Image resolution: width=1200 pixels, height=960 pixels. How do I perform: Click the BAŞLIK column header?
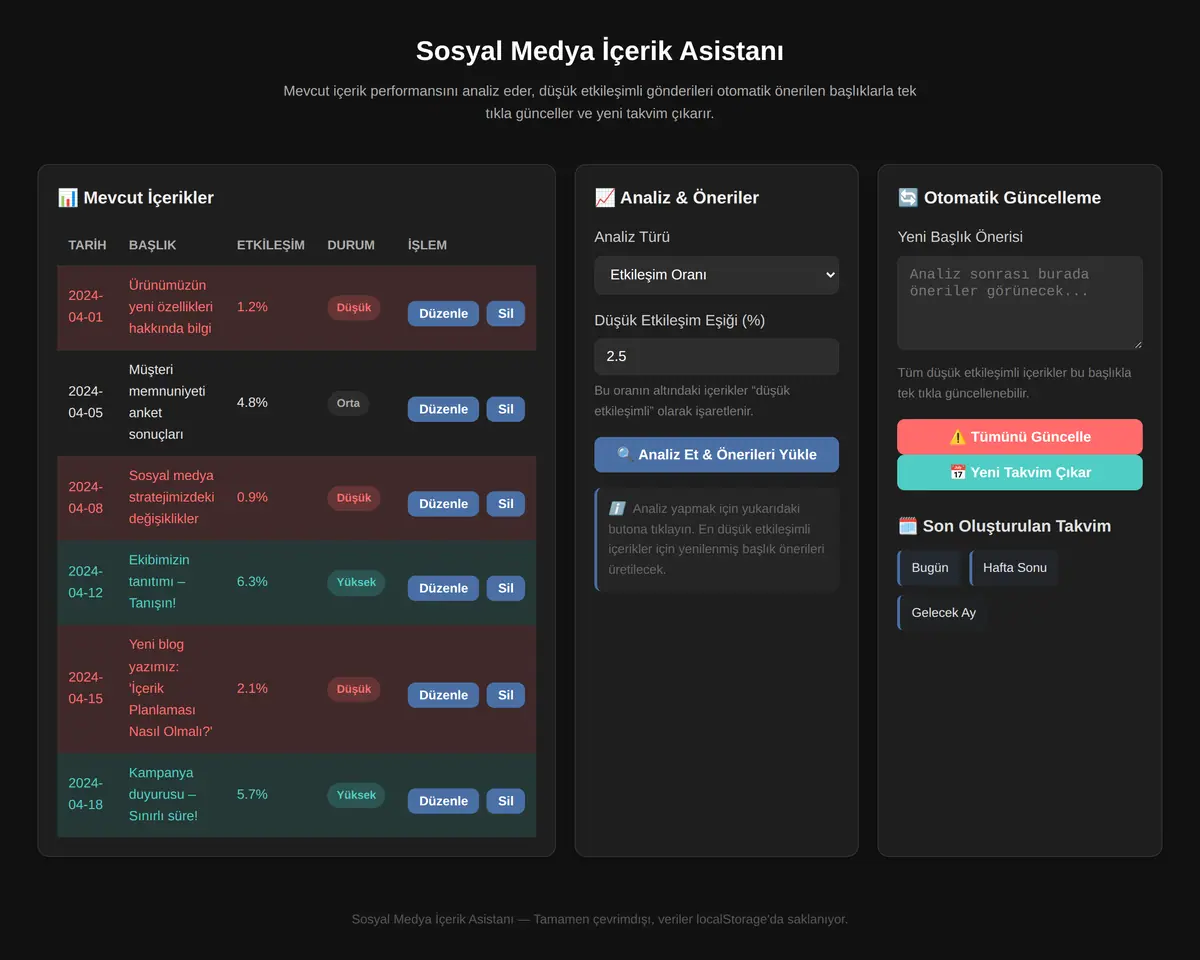point(153,245)
